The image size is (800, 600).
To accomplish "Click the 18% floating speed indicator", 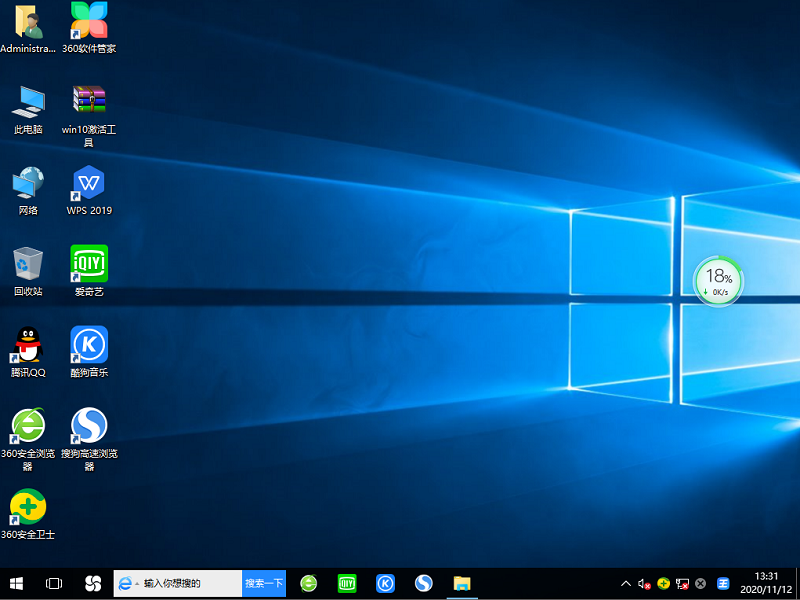I will point(718,282).
